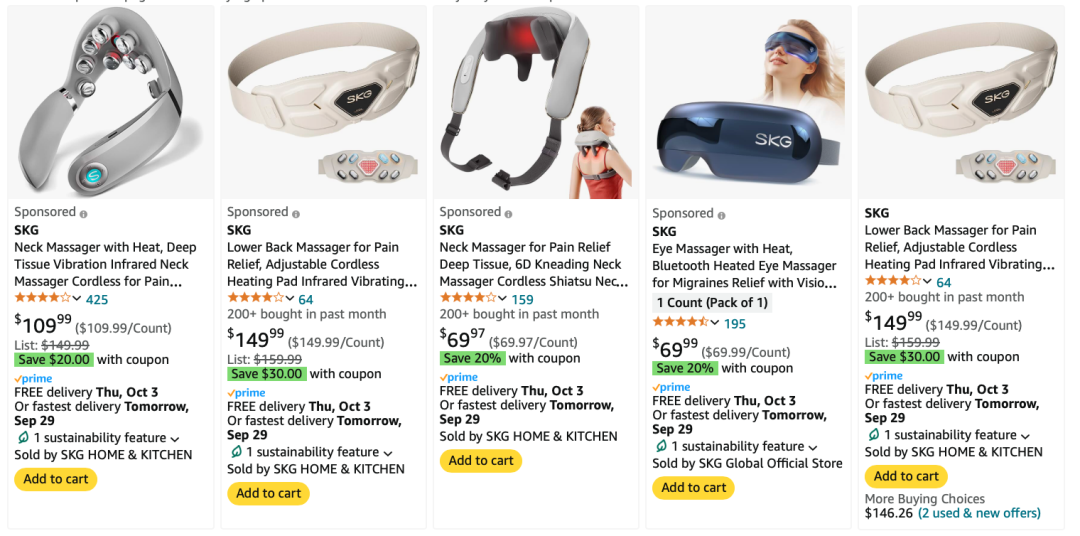Add the SKG eye massager to cart

click(x=694, y=488)
